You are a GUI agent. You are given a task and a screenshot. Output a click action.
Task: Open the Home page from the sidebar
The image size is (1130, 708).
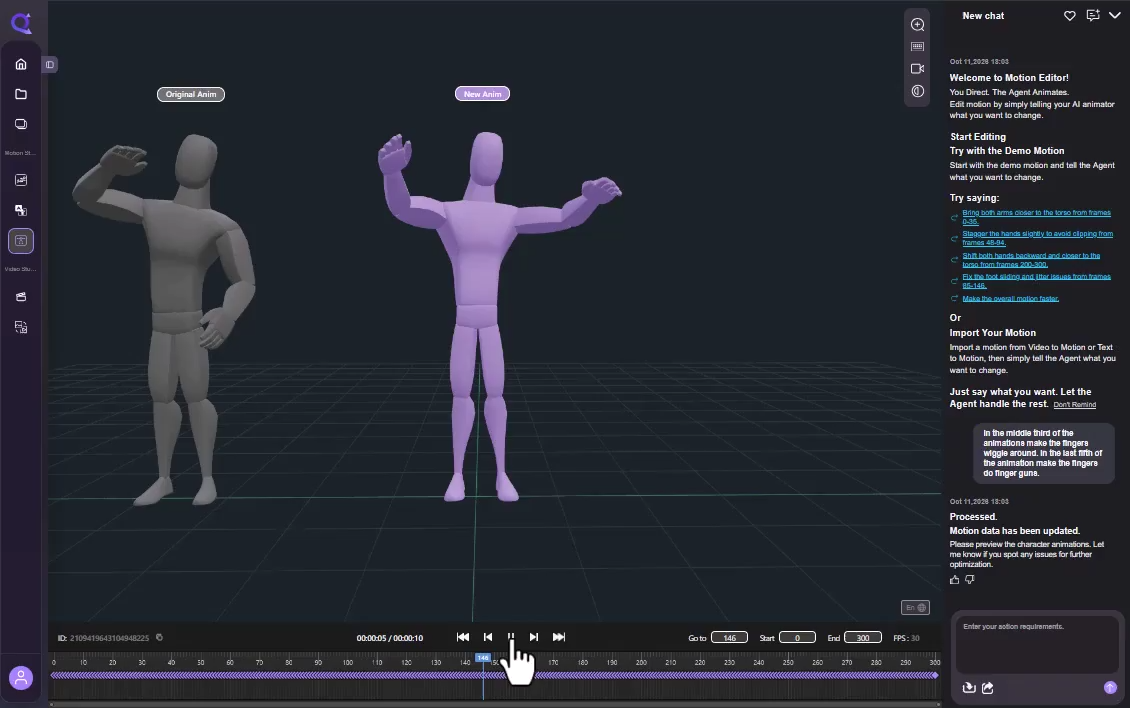click(21, 64)
